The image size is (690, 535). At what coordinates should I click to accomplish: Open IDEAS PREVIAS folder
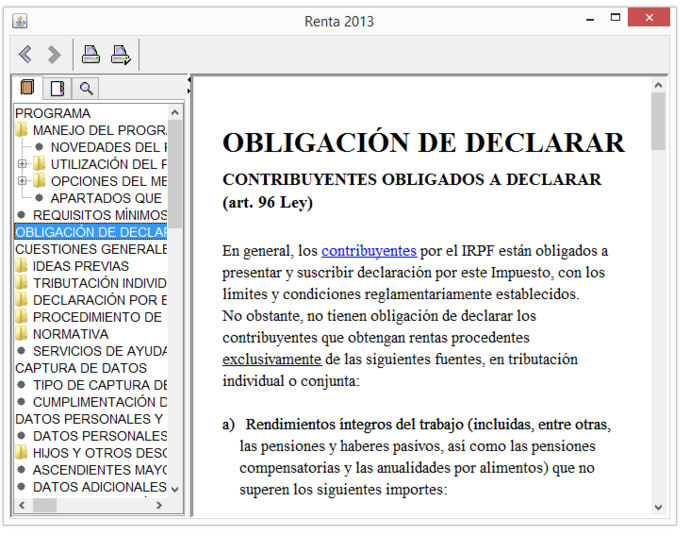click(x=72, y=266)
